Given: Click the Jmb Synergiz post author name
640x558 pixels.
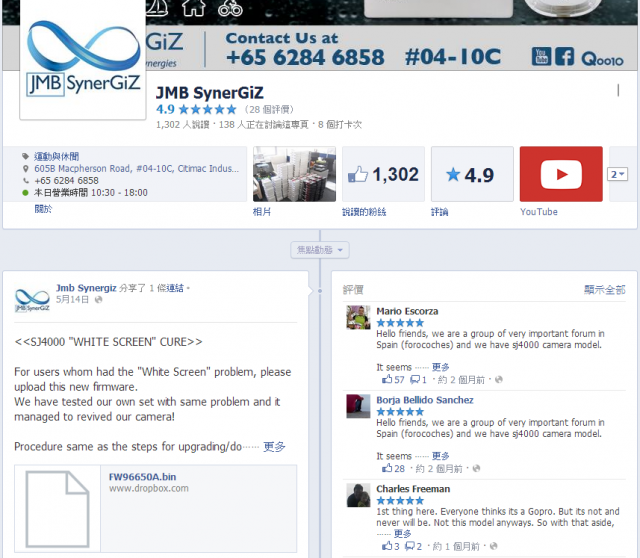Looking at the screenshot, I should [x=86, y=288].
